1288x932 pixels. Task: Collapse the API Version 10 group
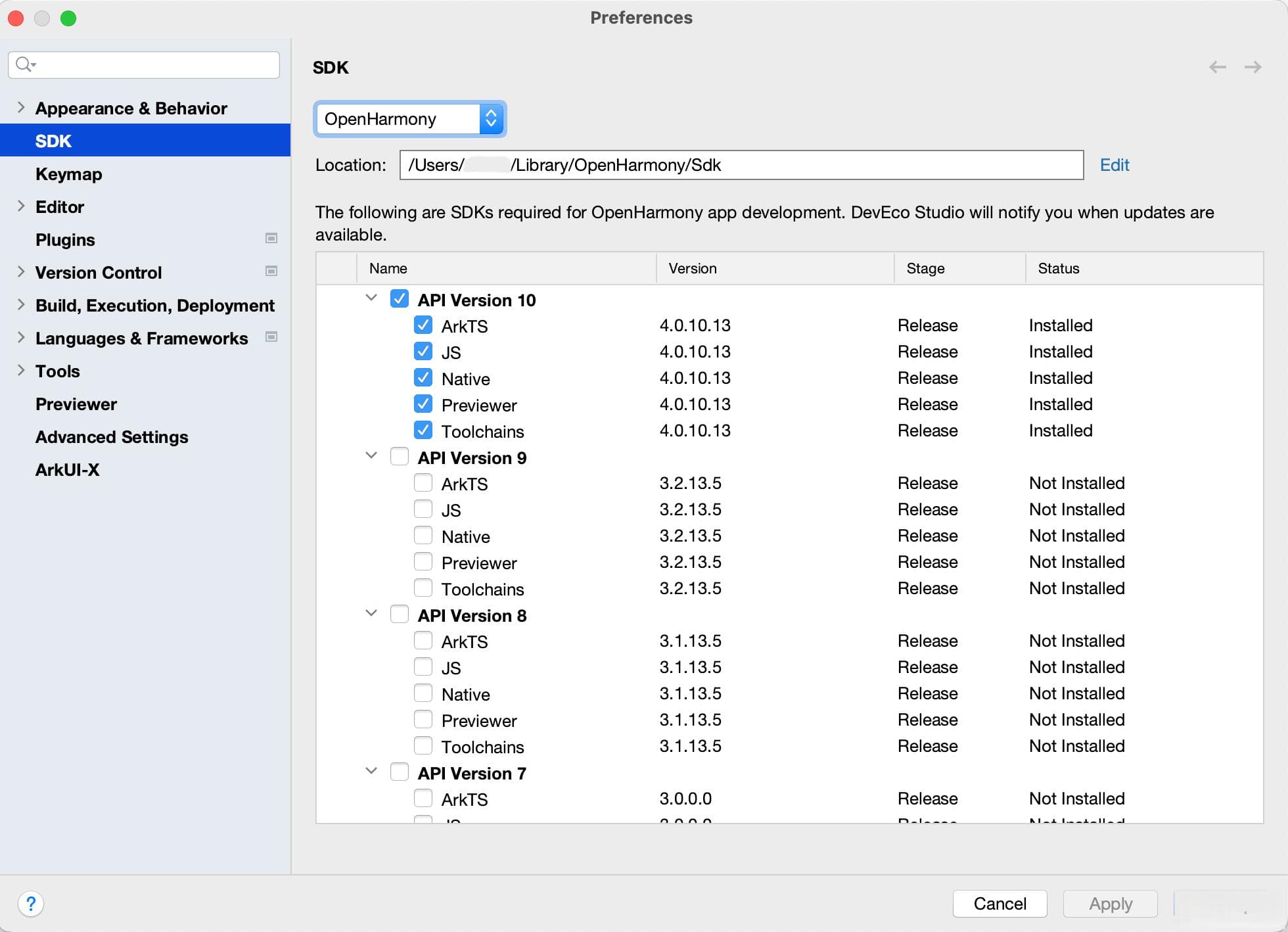click(x=371, y=298)
